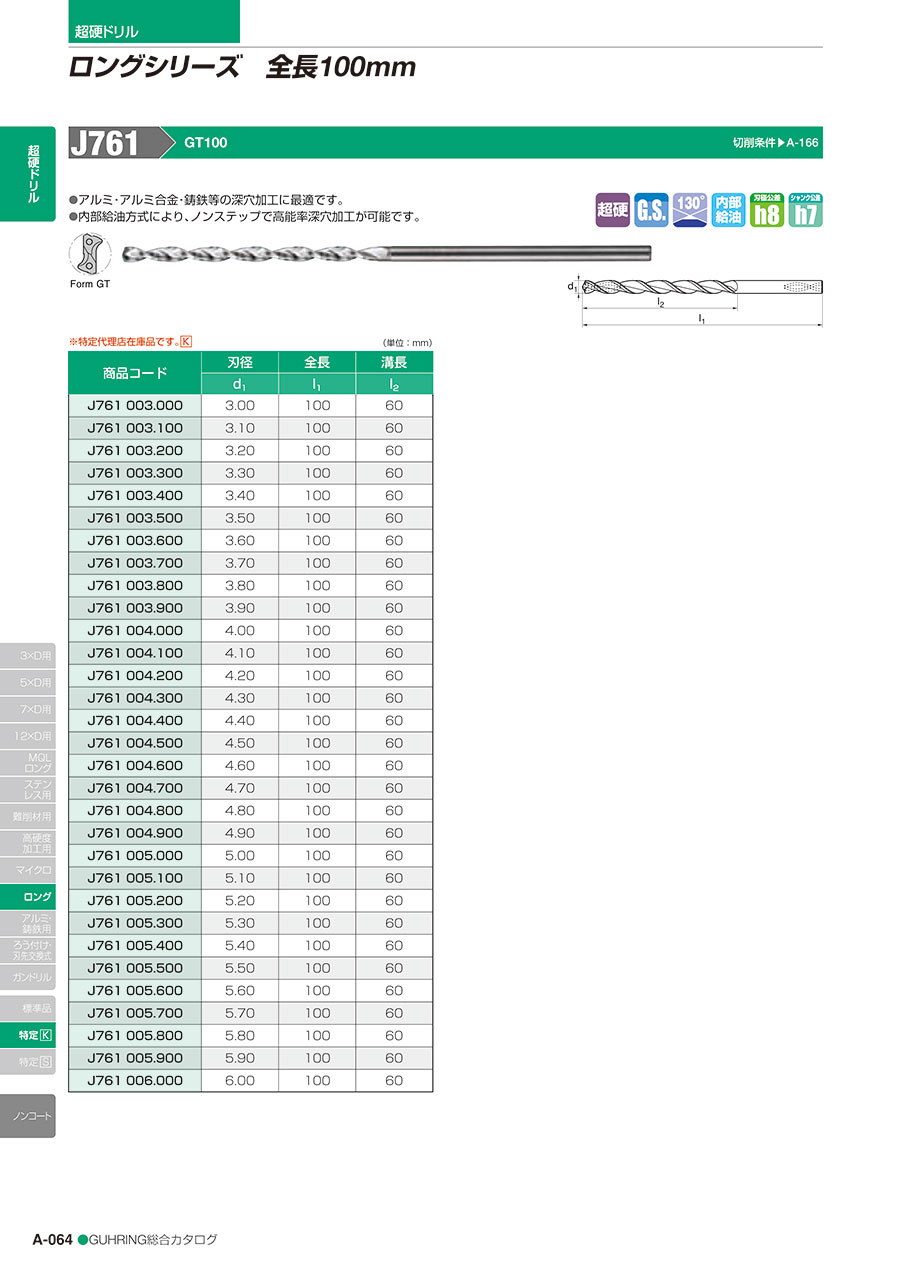Click the 内部給油 internal coolant icon
The image size is (900, 1273).
[728, 210]
